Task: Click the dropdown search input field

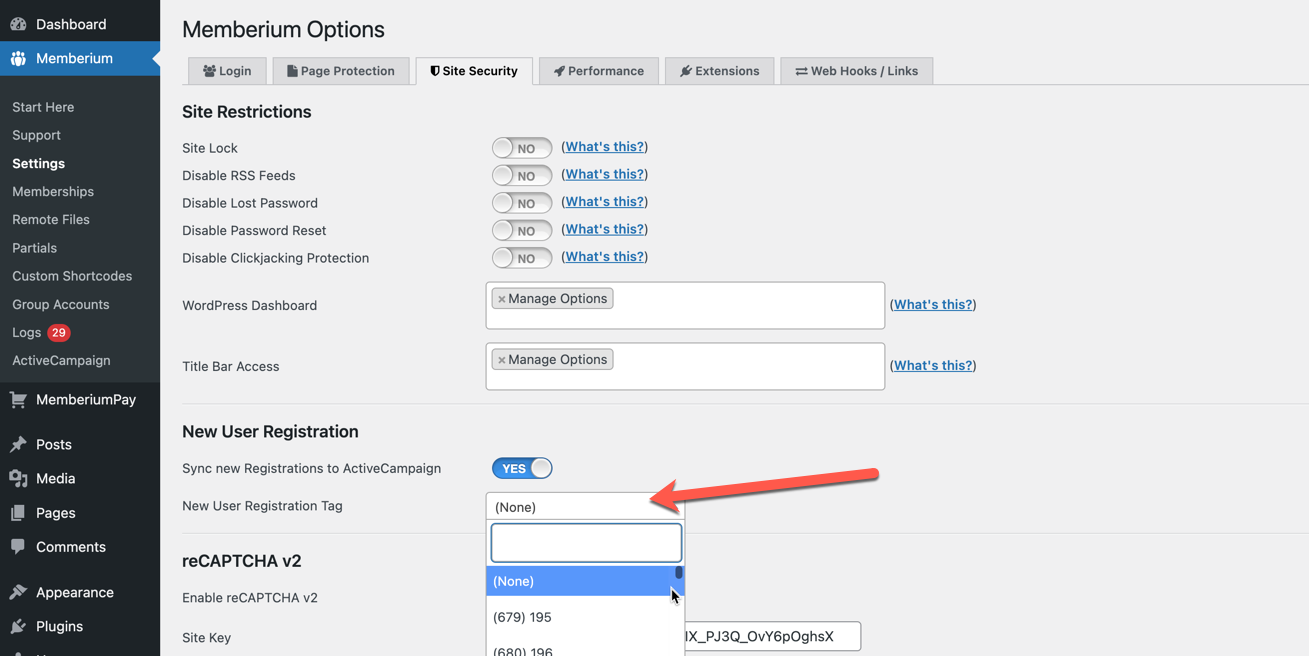Action: coord(586,543)
